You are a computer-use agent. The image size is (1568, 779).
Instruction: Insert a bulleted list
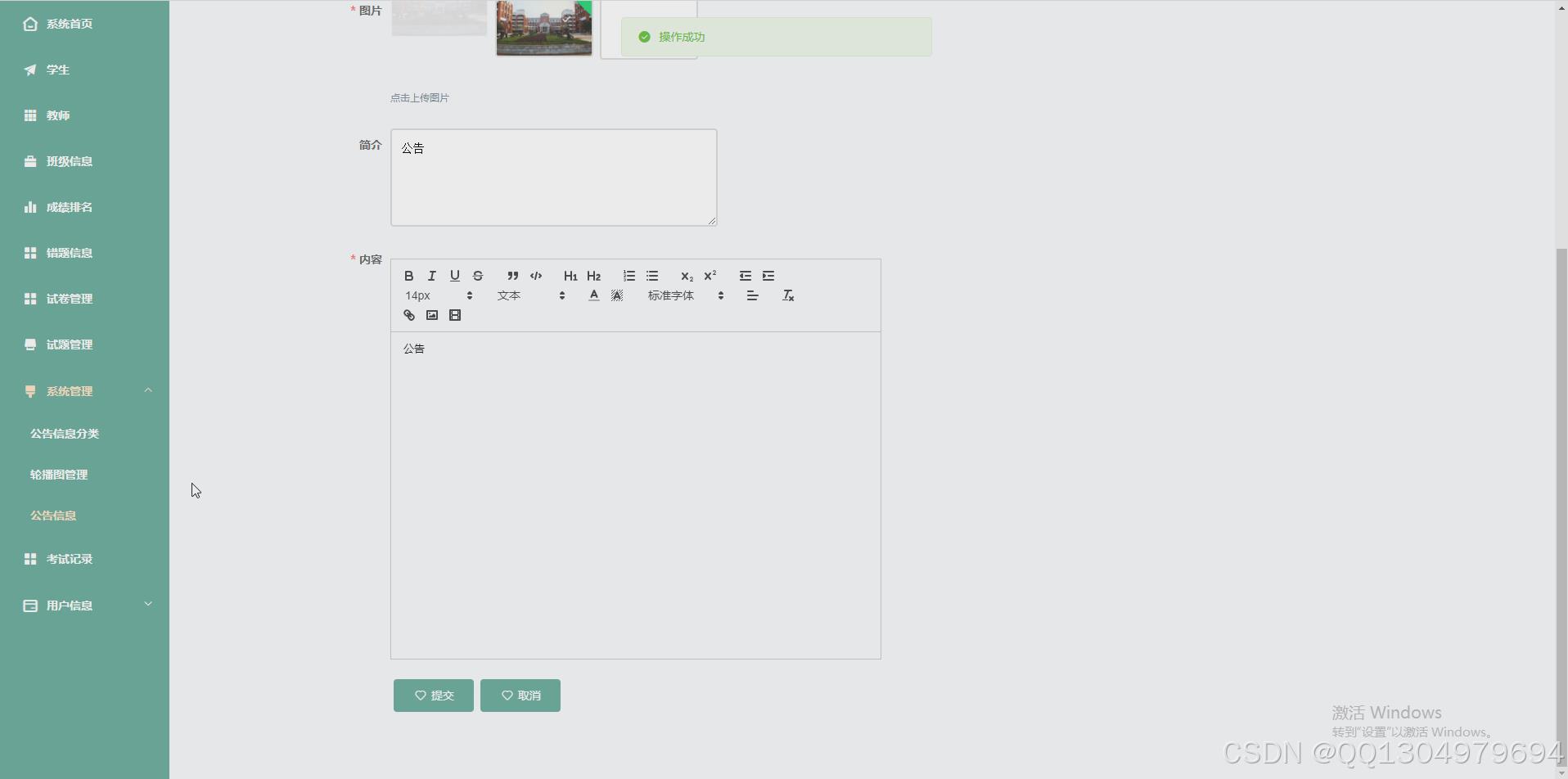point(652,276)
